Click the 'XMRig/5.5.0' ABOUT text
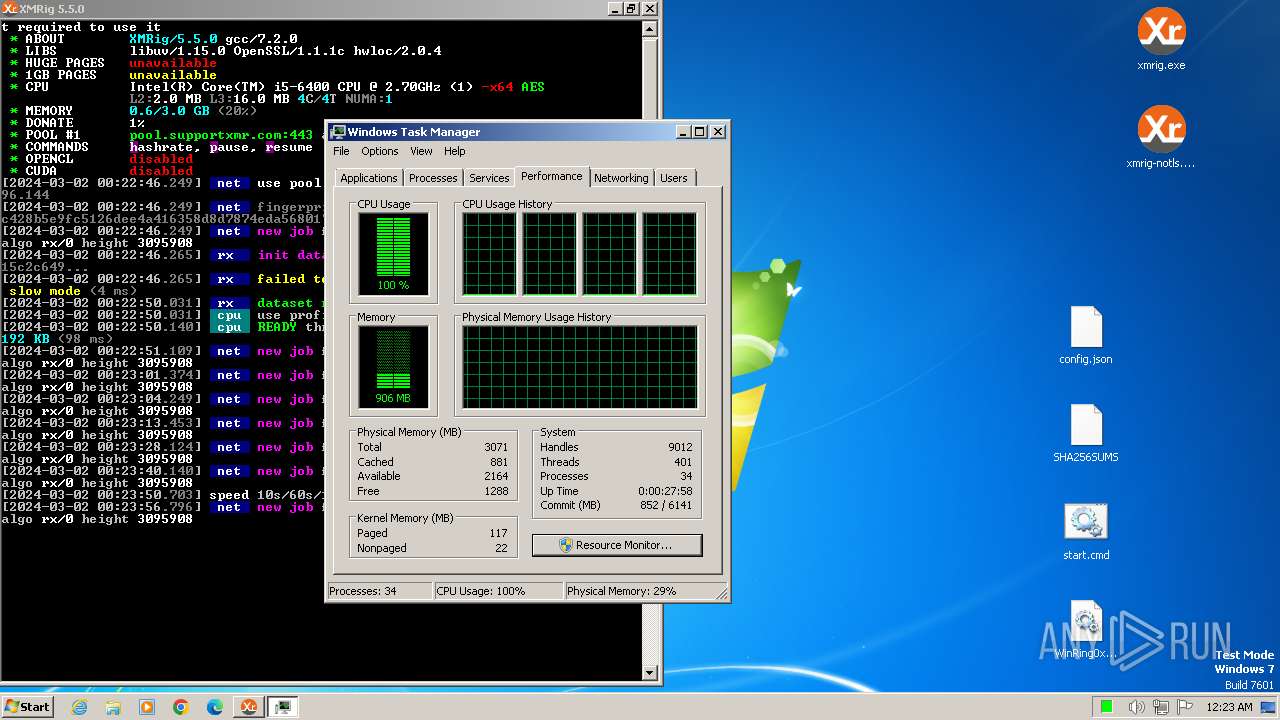The height and width of the screenshot is (720, 1280). 173,39
